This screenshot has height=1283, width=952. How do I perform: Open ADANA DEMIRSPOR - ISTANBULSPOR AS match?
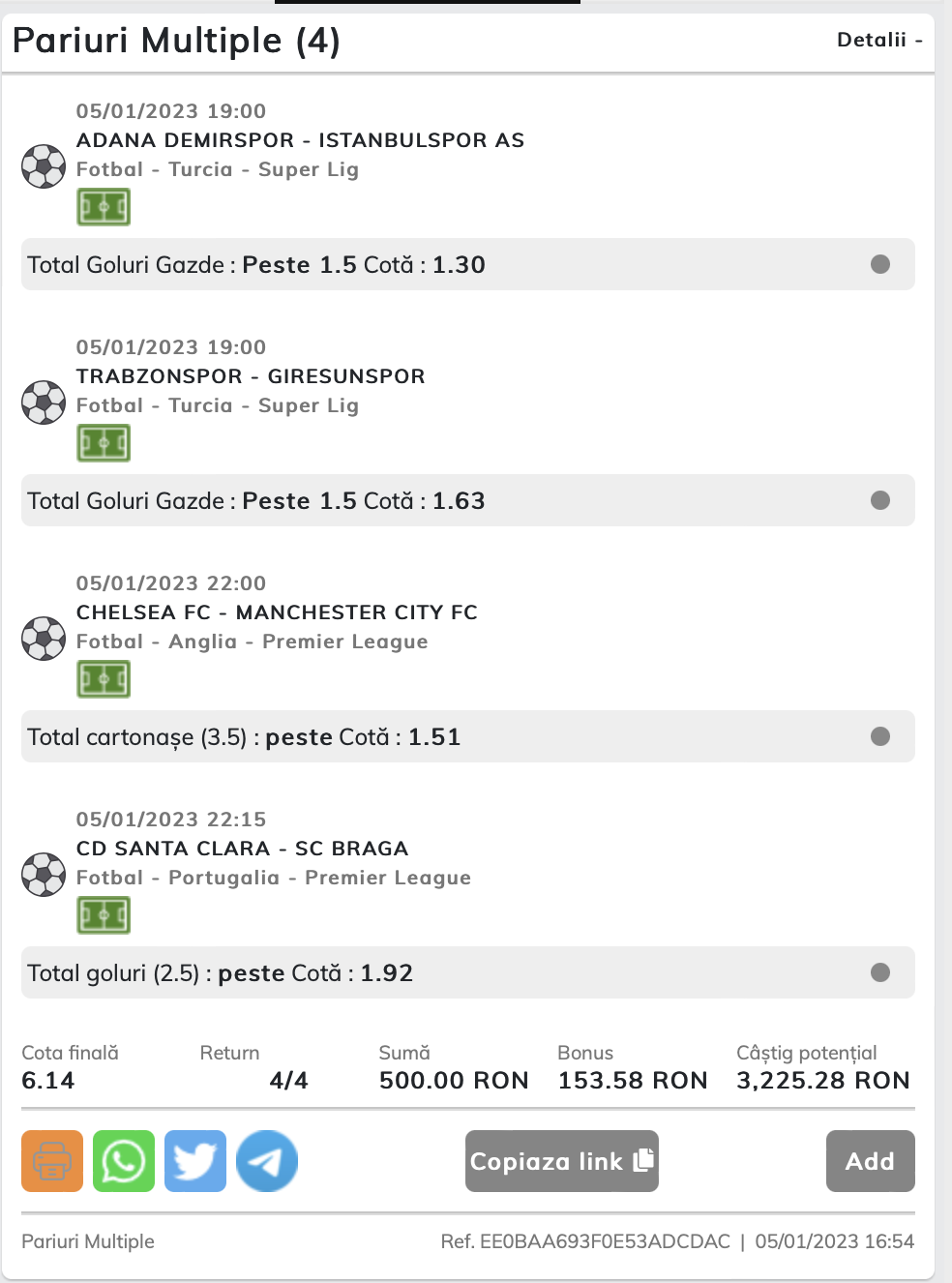tap(301, 140)
